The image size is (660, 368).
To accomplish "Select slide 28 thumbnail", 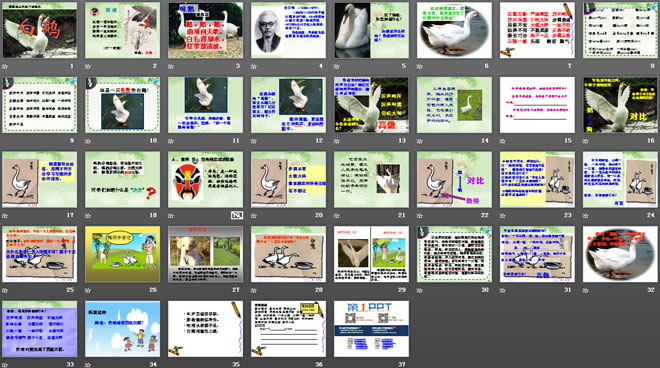I will (288, 254).
